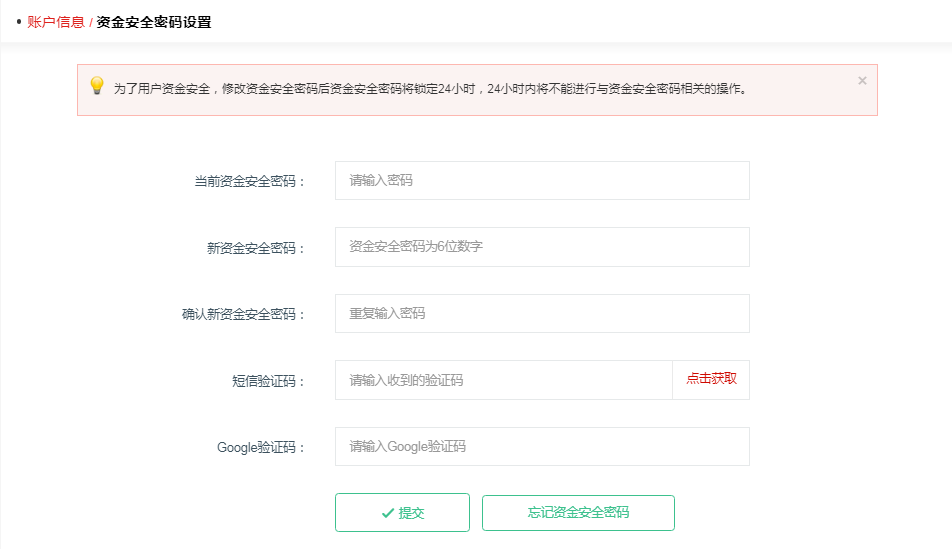
Task: Click the 忘记资金安全密码 button
Action: [x=578, y=513]
